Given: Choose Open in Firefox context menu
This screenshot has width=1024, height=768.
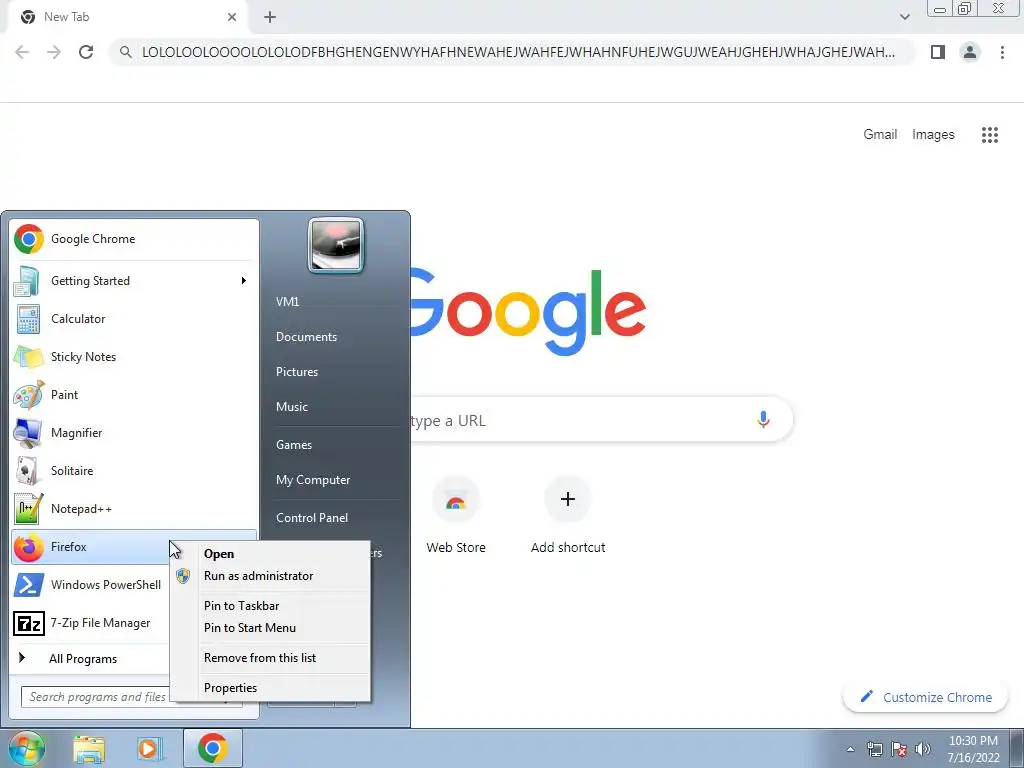Looking at the screenshot, I should point(270,554).
